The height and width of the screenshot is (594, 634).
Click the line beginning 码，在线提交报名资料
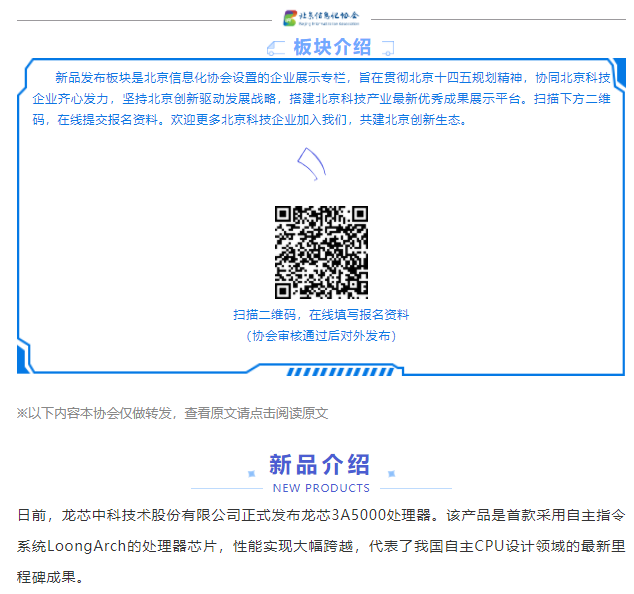point(250,120)
